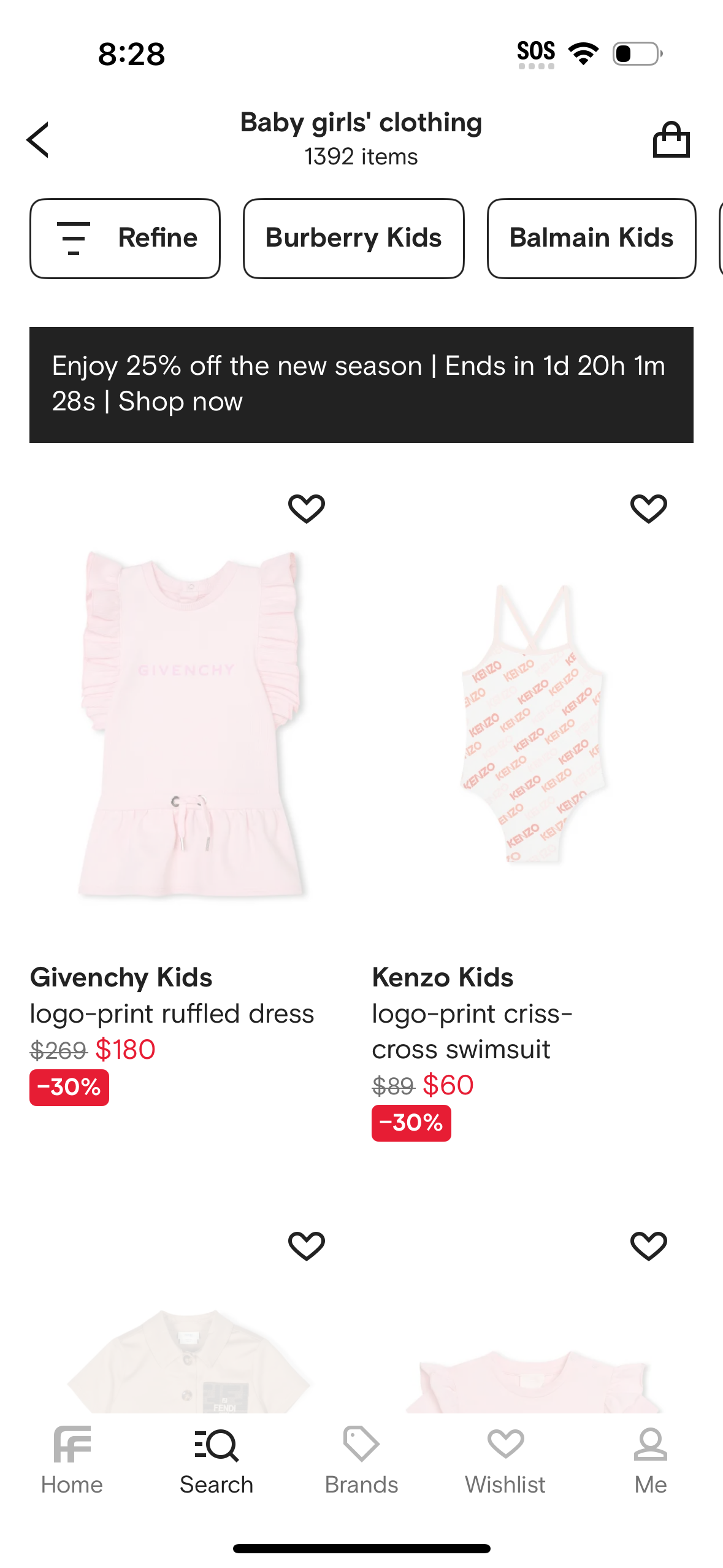Open the Refine filter options

125,238
